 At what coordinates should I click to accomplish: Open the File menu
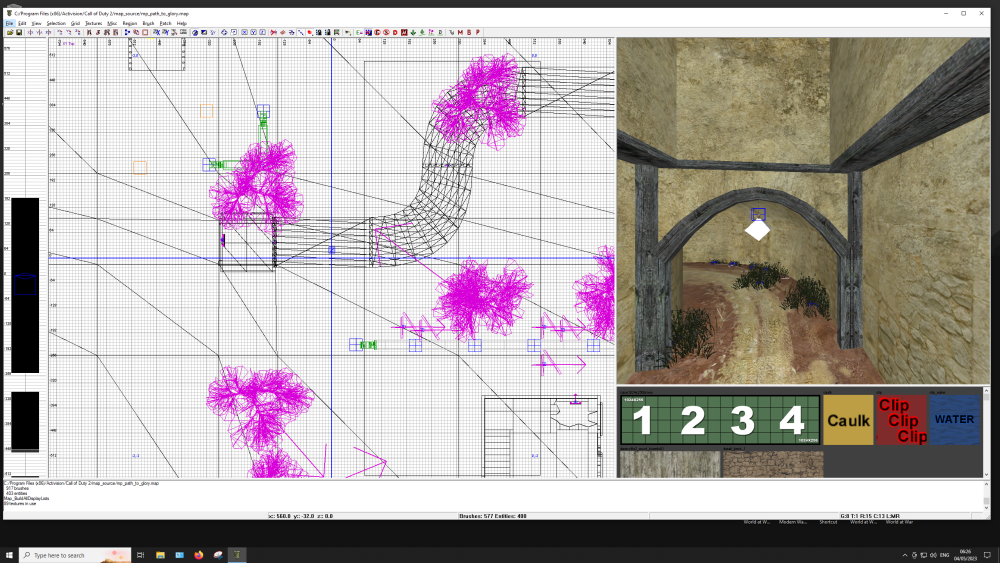pyautogui.click(x=9, y=23)
